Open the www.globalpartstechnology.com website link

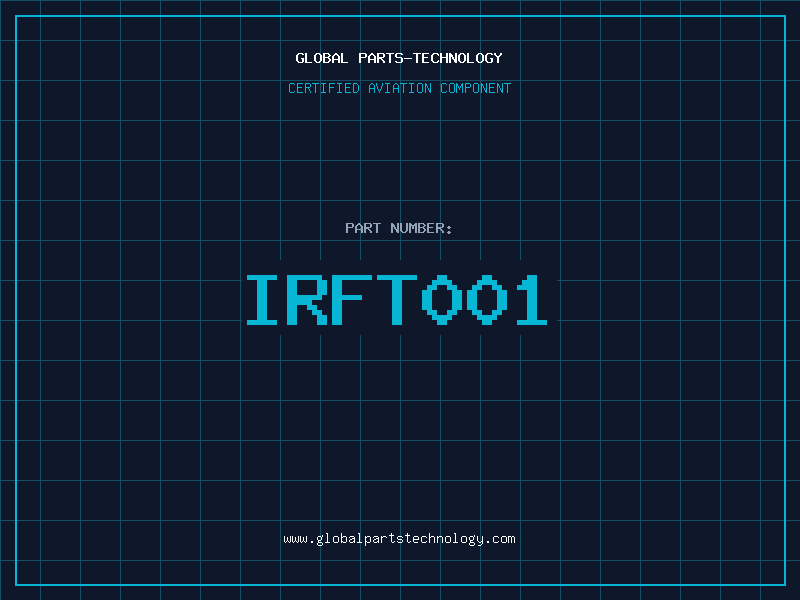[x=399, y=539]
